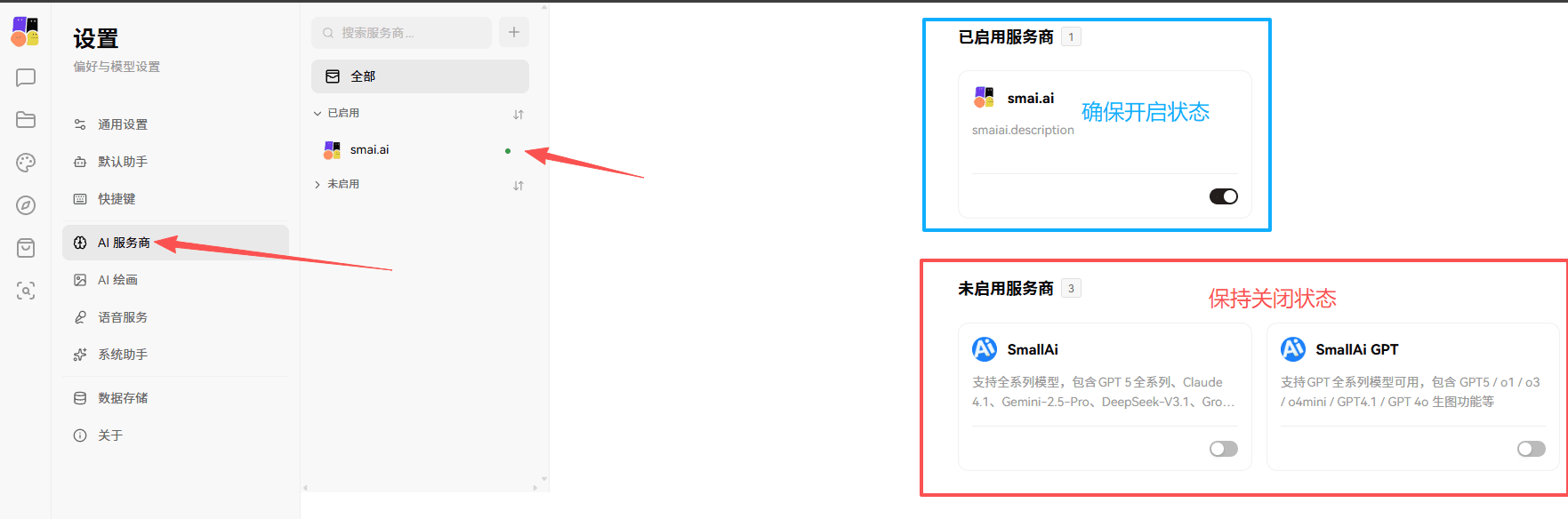This screenshot has width=1568, height=519.
Task: Select AI 绘画 in settings menu
Action: (117, 280)
